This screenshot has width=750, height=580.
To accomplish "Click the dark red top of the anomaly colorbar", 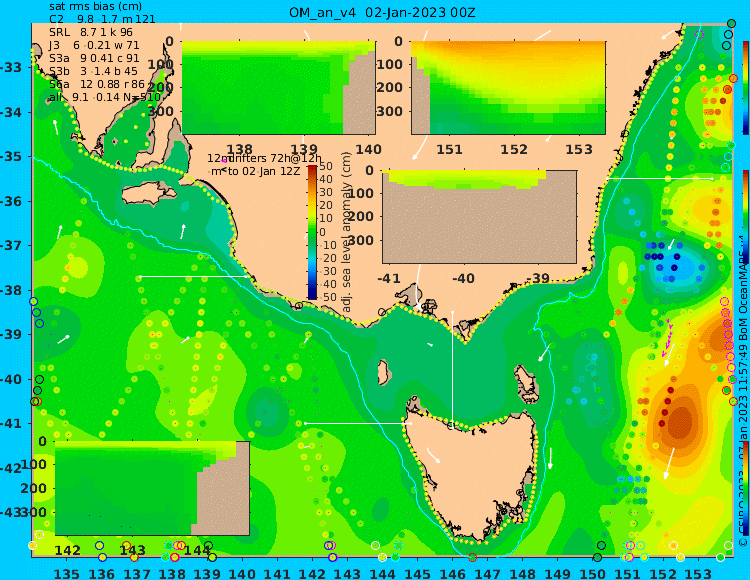I will click(x=312, y=167).
